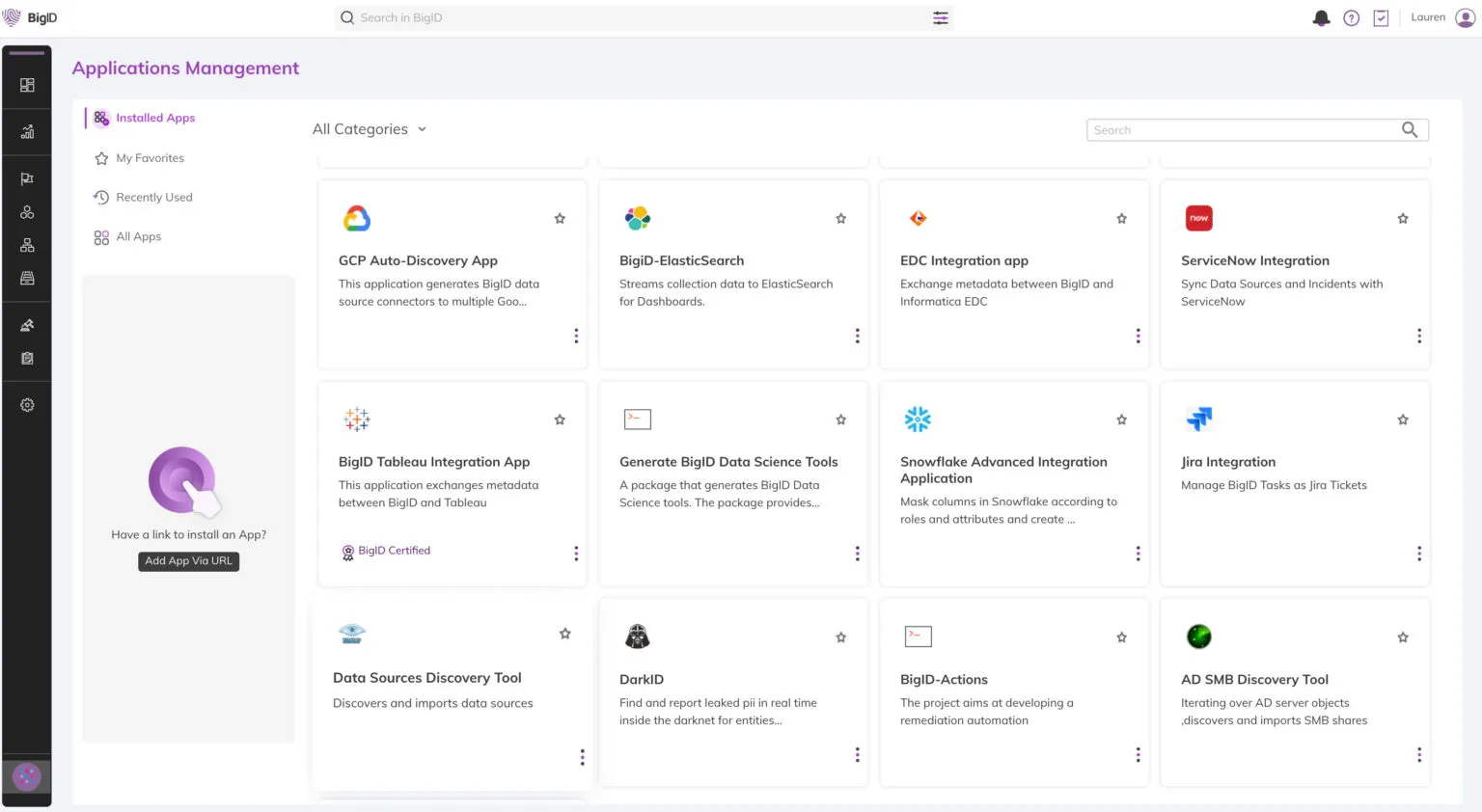This screenshot has width=1482, height=812.
Task: Click the Lauren user profile avatar
Action: pyautogui.click(x=1465, y=18)
